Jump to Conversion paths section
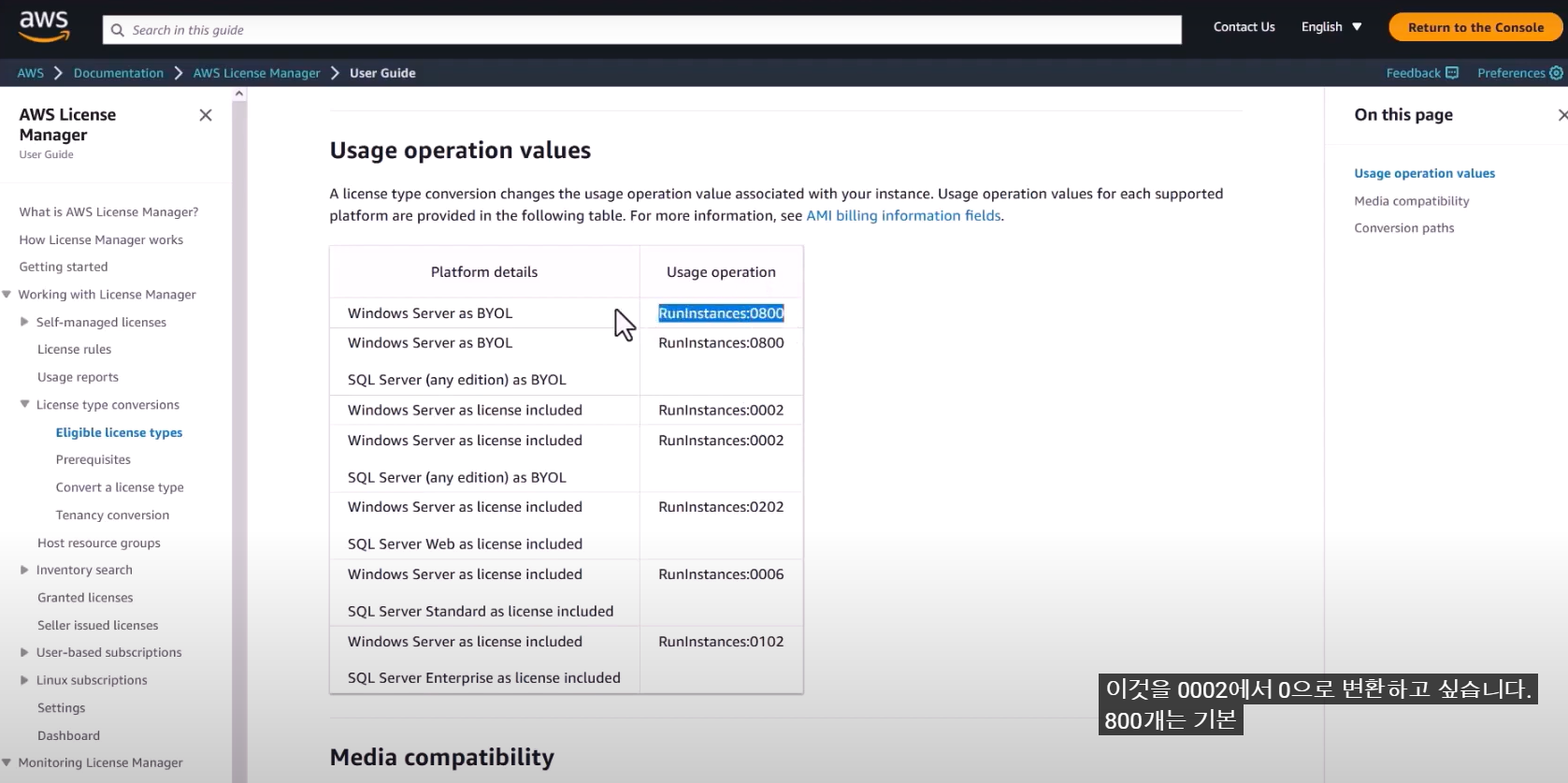 point(1403,228)
